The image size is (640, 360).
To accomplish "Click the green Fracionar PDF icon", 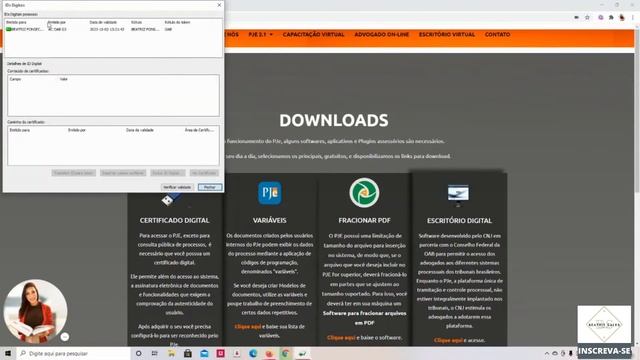I will click(x=364, y=193).
